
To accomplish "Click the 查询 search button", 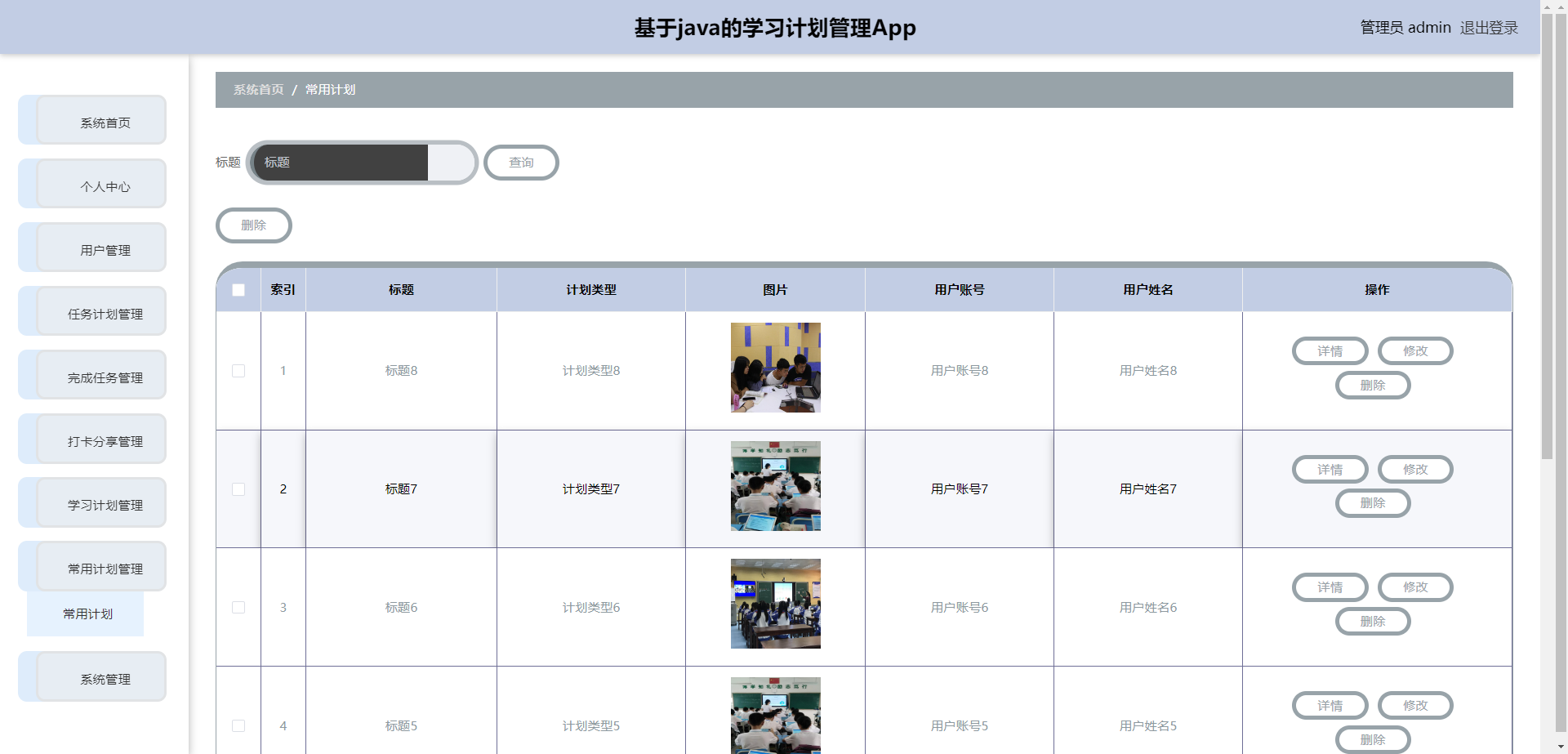I will tap(521, 163).
